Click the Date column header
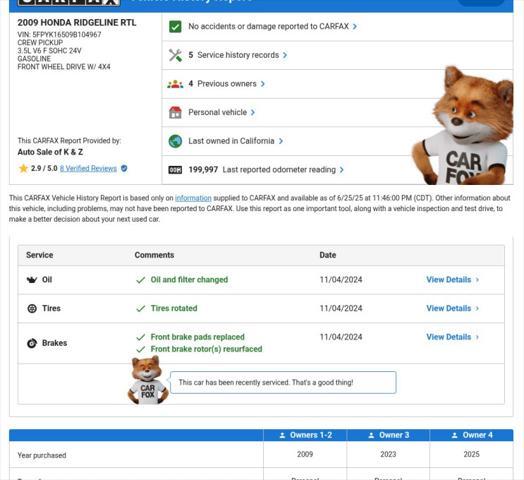Image resolution: width=524 pixels, height=480 pixels. [328, 255]
